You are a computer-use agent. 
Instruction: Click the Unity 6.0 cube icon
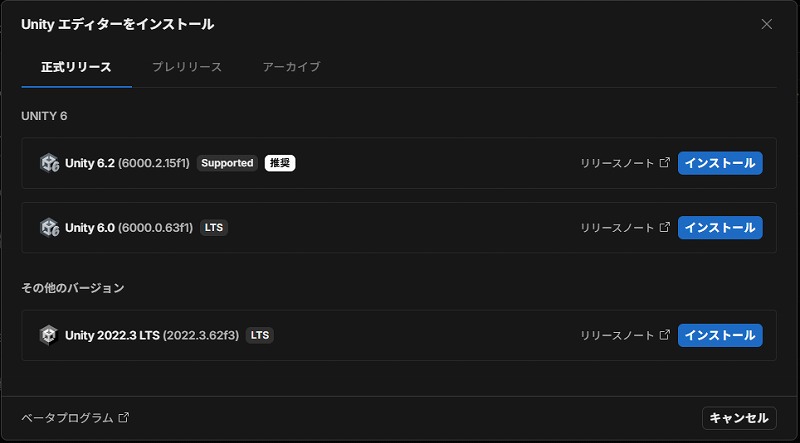[x=49, y=228]
